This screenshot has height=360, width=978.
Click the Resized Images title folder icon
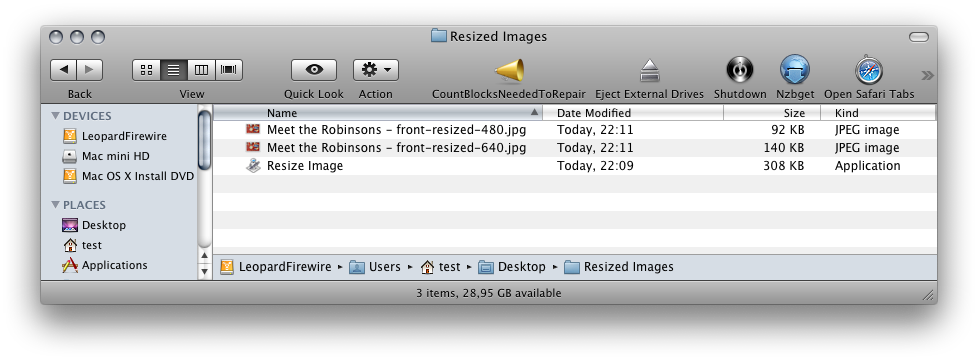click(438, 36)
